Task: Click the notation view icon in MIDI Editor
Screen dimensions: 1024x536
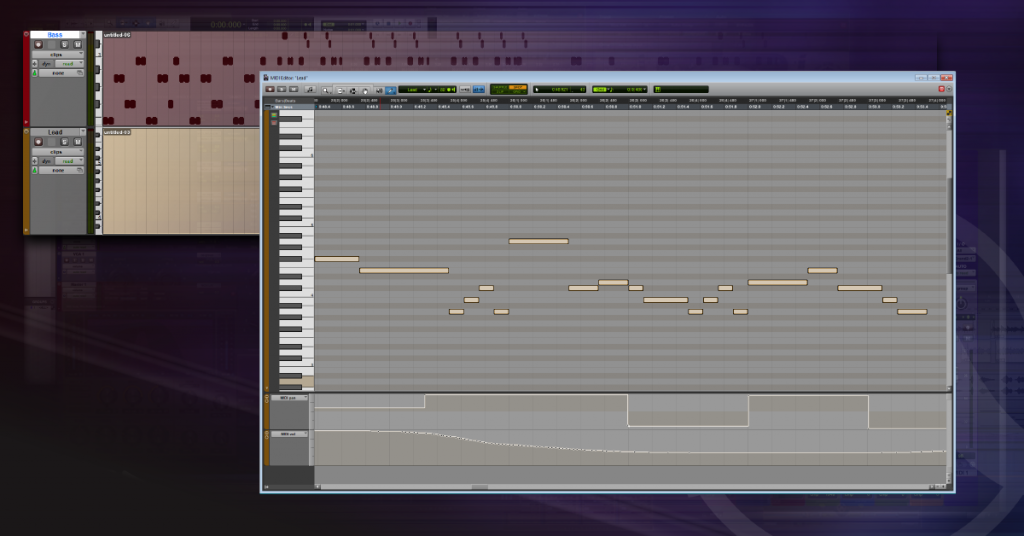Action: [x=310, y=90]
